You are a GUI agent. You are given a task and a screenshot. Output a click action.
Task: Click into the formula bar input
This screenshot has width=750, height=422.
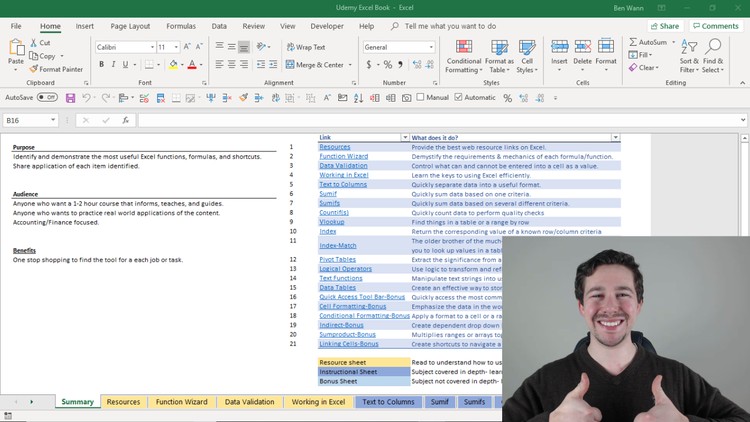click(x=438, y=120)
